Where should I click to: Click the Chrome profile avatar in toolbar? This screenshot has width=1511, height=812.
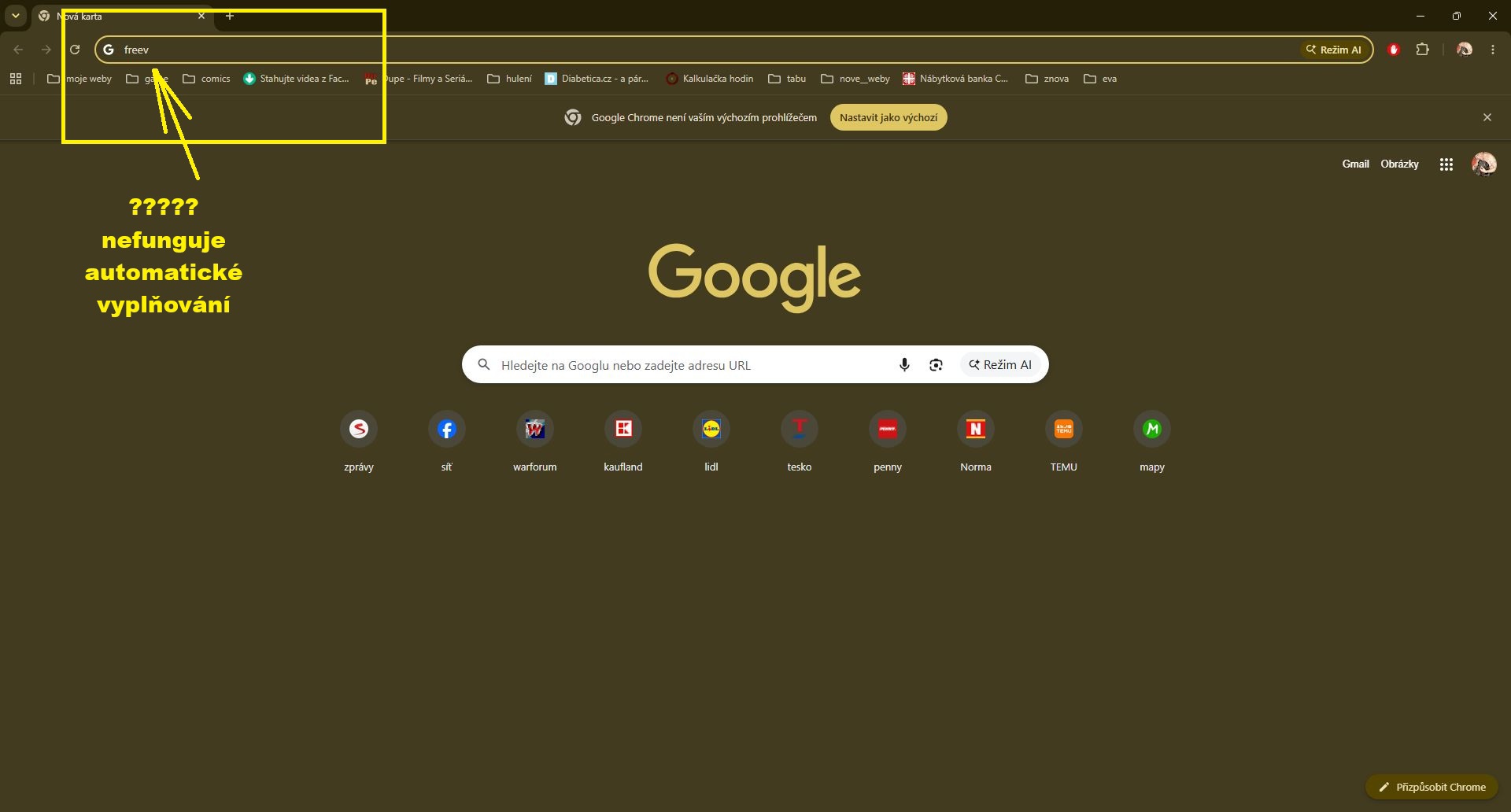(x=1465, y=50)
